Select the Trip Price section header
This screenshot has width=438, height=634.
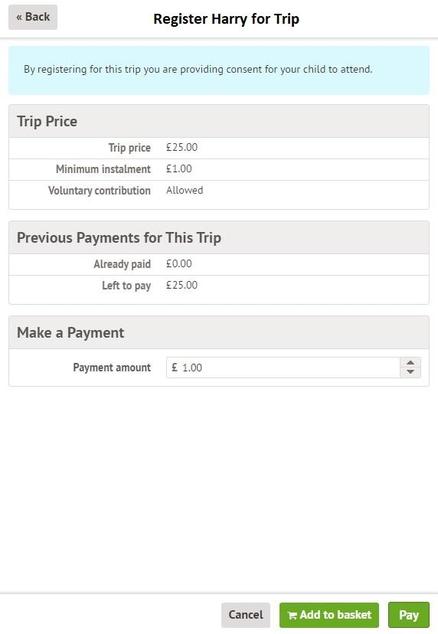[219, 121]
